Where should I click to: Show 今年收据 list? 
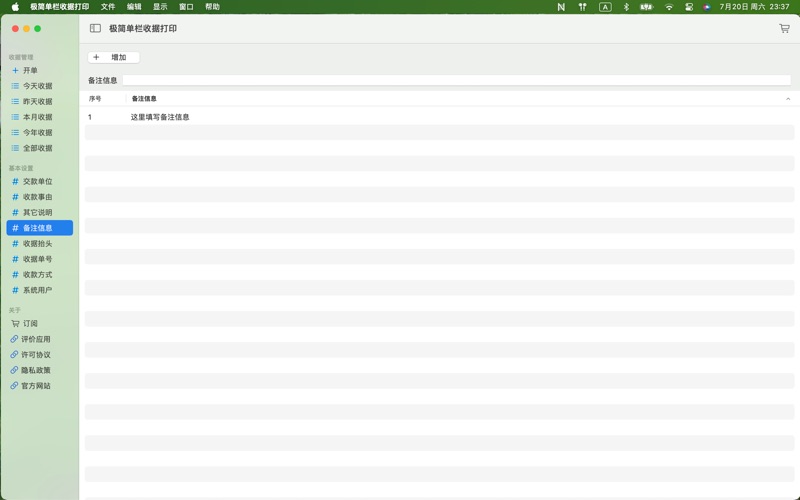coord(39,132)
